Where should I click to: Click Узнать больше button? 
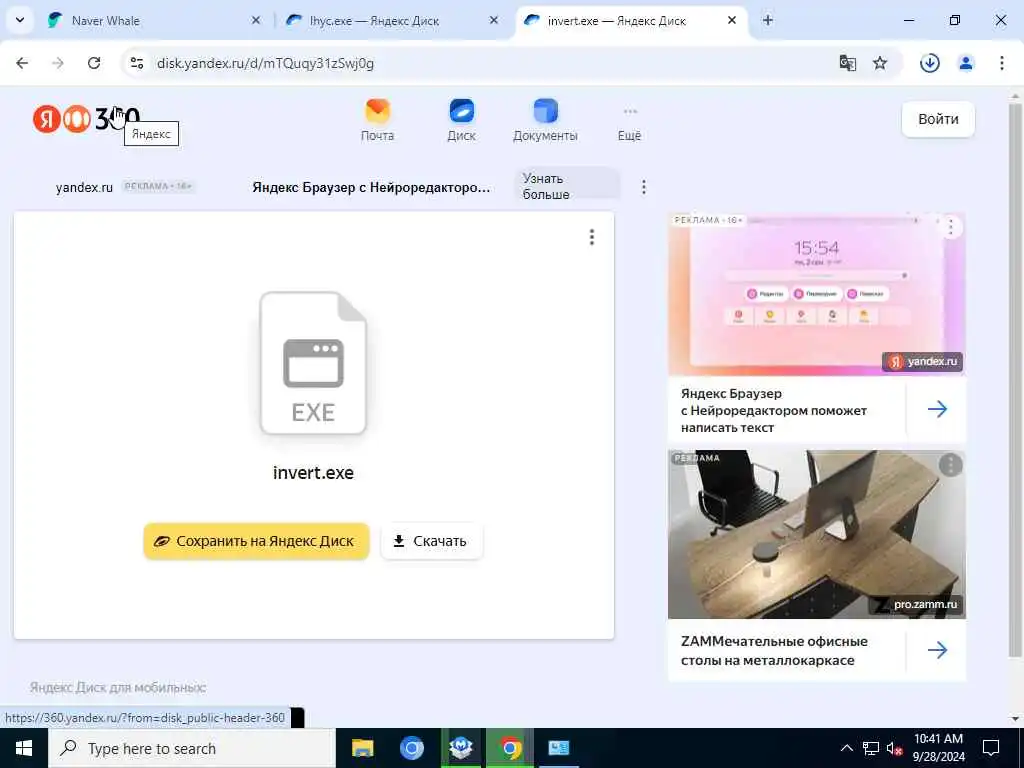pos(567,186)
